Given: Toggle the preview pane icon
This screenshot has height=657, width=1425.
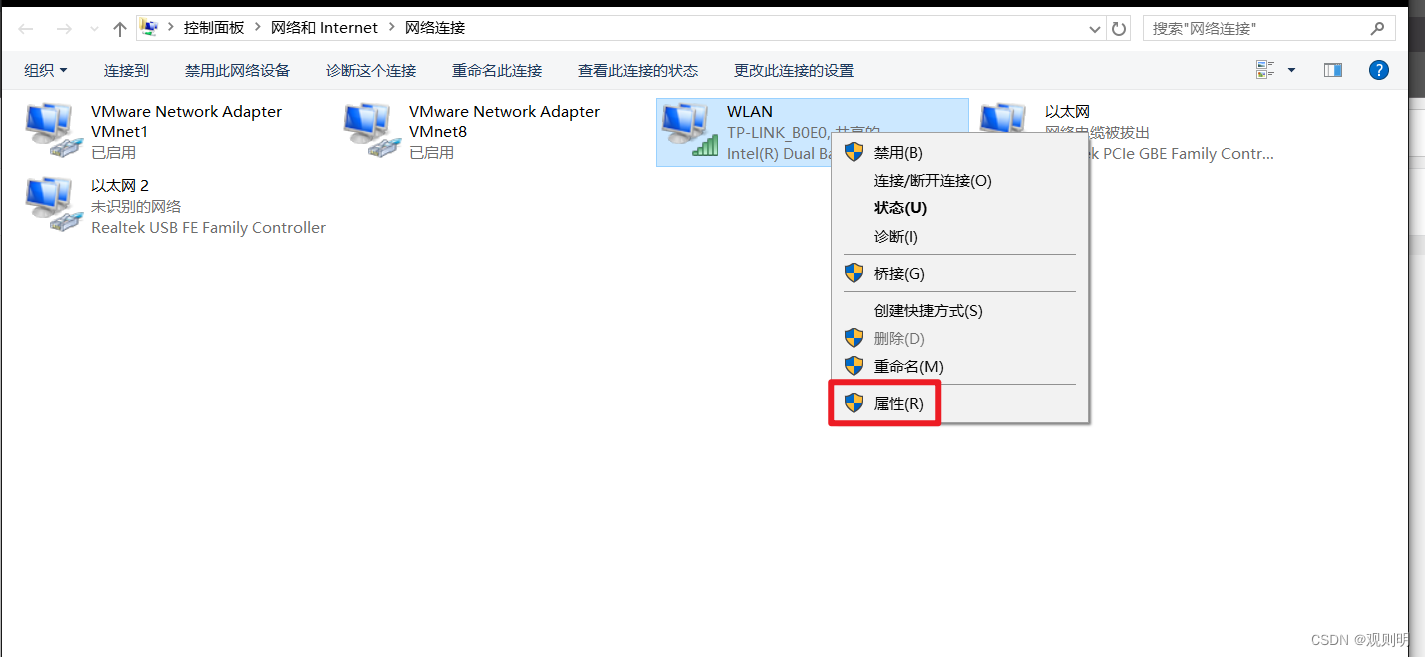Looking at the screenshot, I should [1332, 70].
